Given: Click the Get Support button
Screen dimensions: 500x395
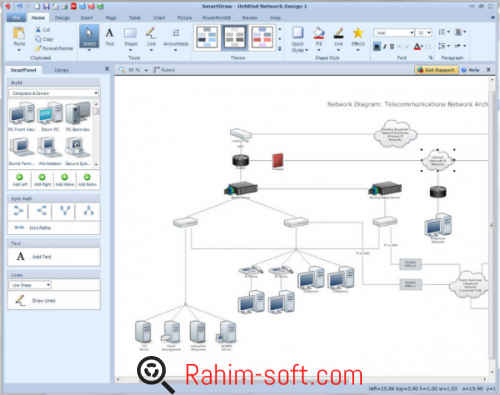Looking at the screenshot, I should point(436,70).
